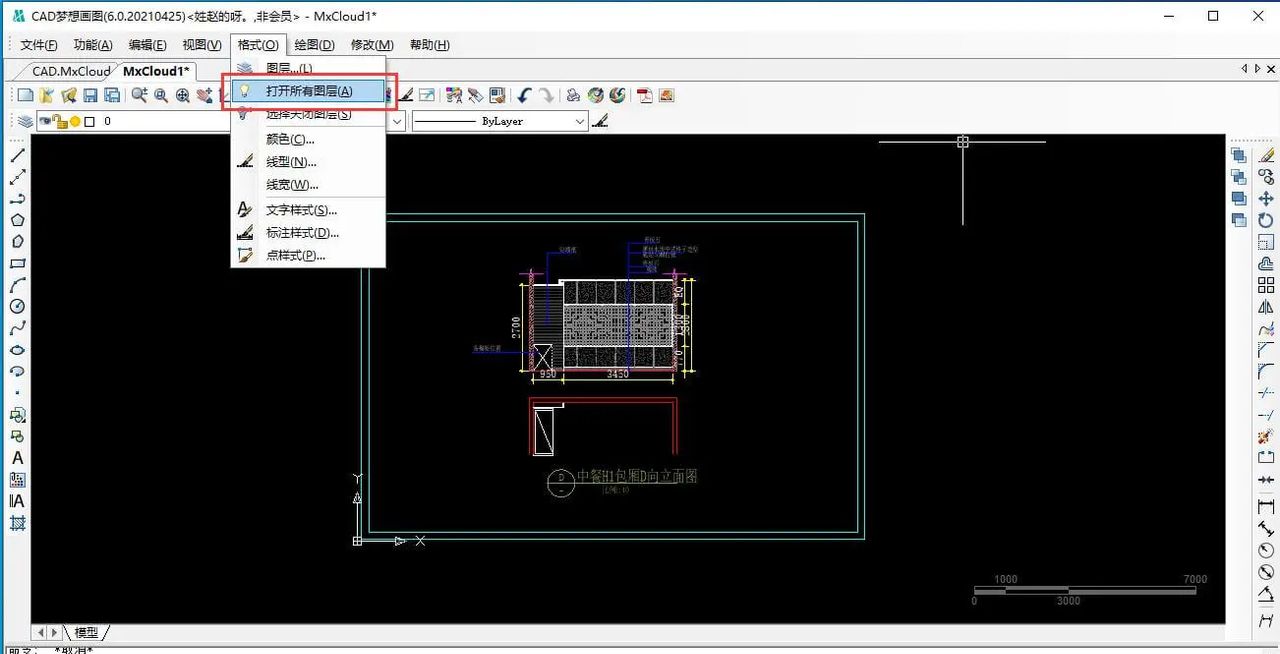Choose 打开所有图层(A) from the menu
This screenshot has width=1280, height=654.
coord(309,91)
